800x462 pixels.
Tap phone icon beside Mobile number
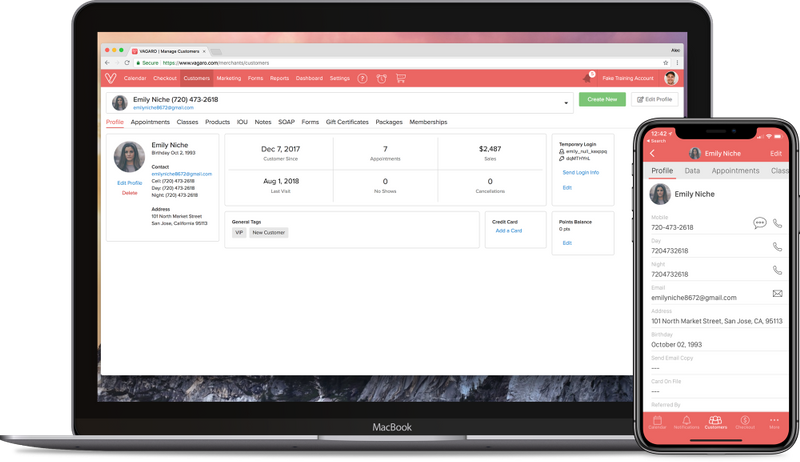click(x=777, y=223)
